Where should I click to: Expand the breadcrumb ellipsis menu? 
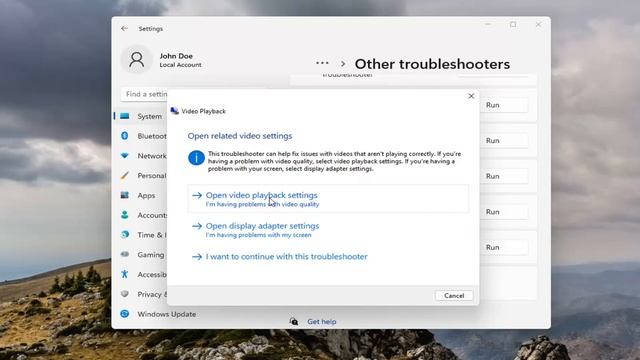click(x=322, y=63)
